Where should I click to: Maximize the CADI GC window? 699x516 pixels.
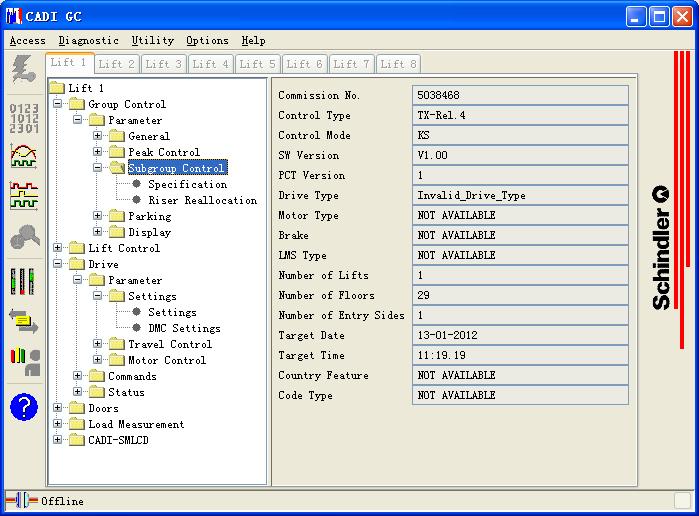point(659,17)
